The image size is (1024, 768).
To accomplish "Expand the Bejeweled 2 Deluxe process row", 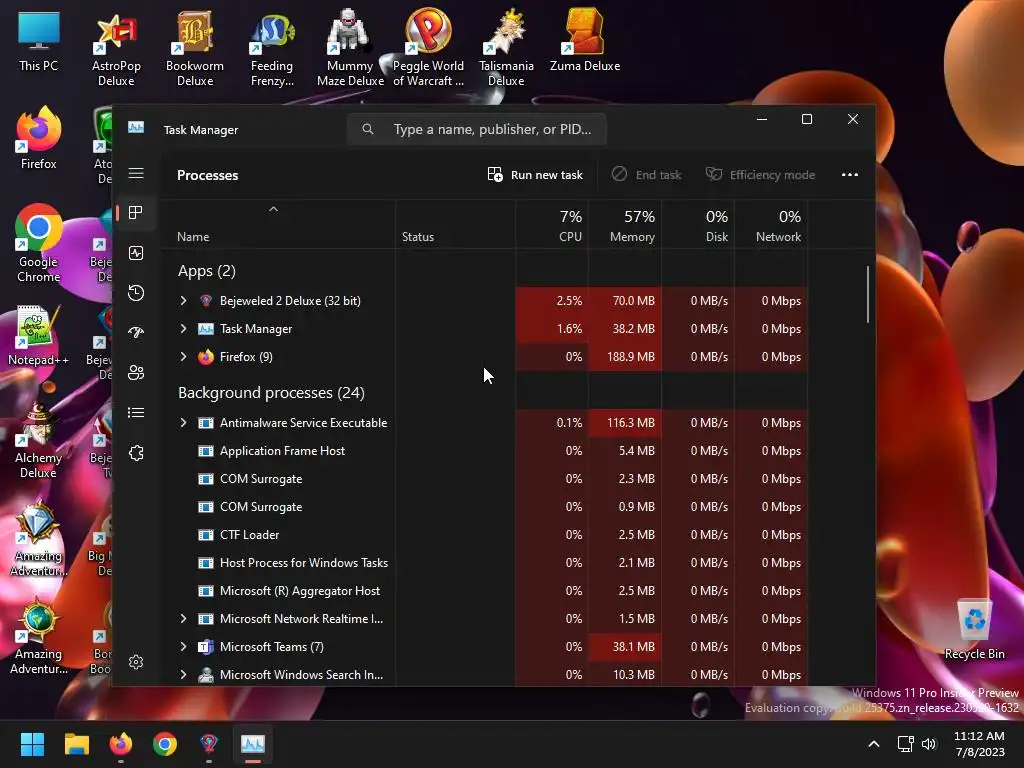I will tap(184, 300).
